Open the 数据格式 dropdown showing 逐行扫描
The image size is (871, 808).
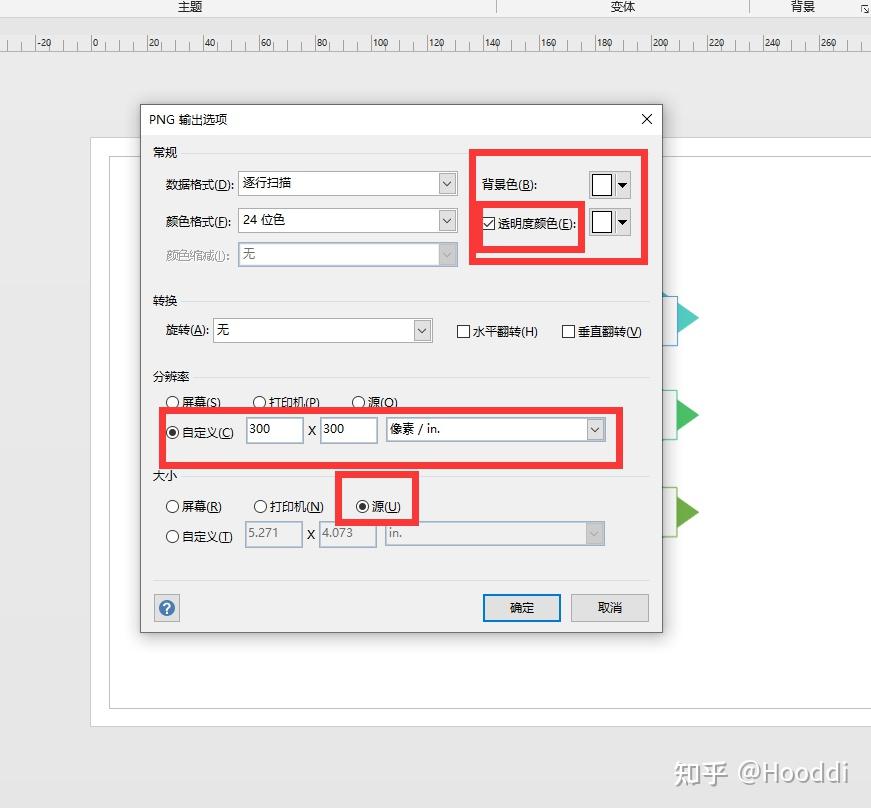[348, 183]
